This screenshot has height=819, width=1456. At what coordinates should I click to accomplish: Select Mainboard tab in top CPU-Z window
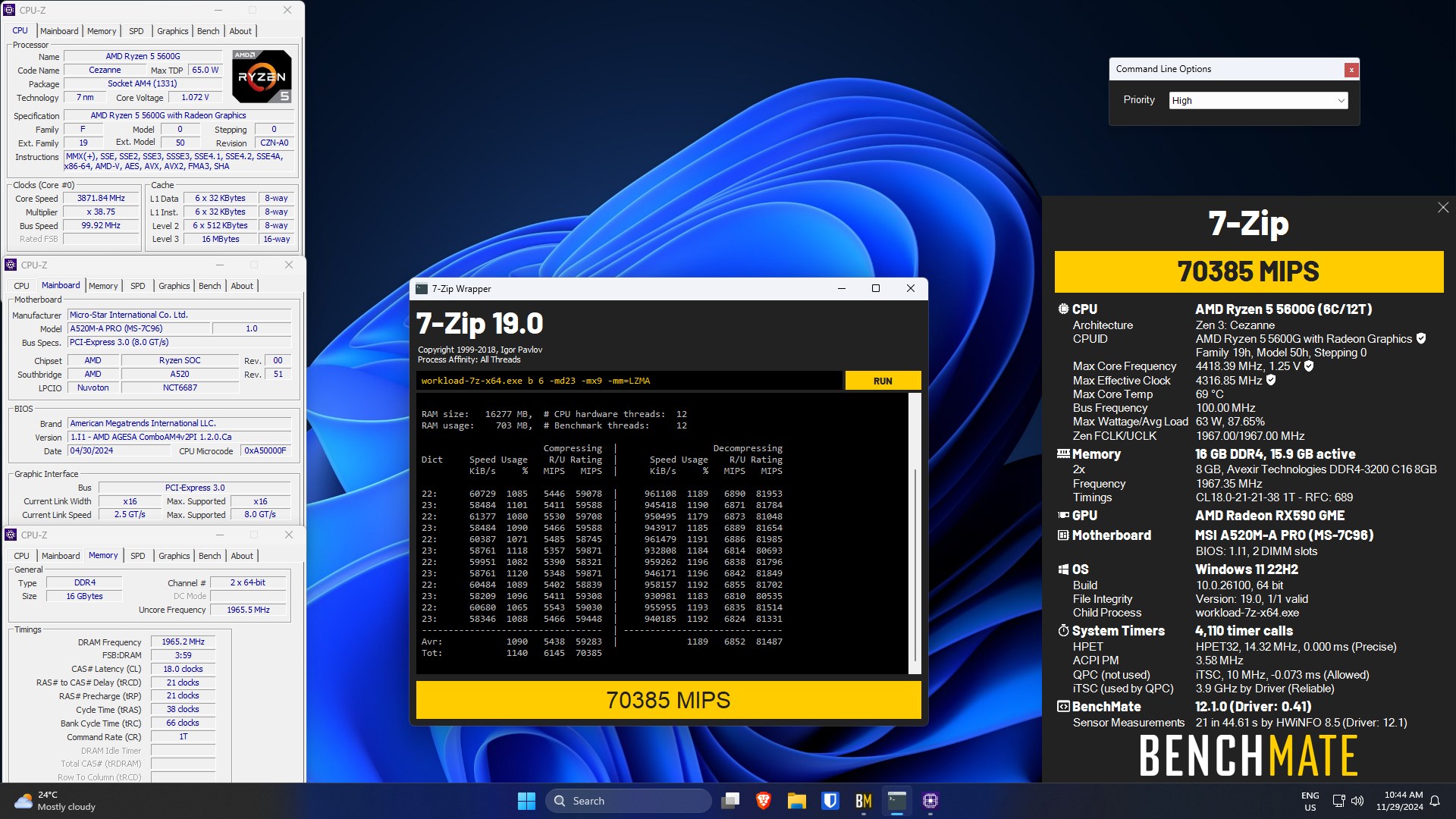tap(59, 31)
